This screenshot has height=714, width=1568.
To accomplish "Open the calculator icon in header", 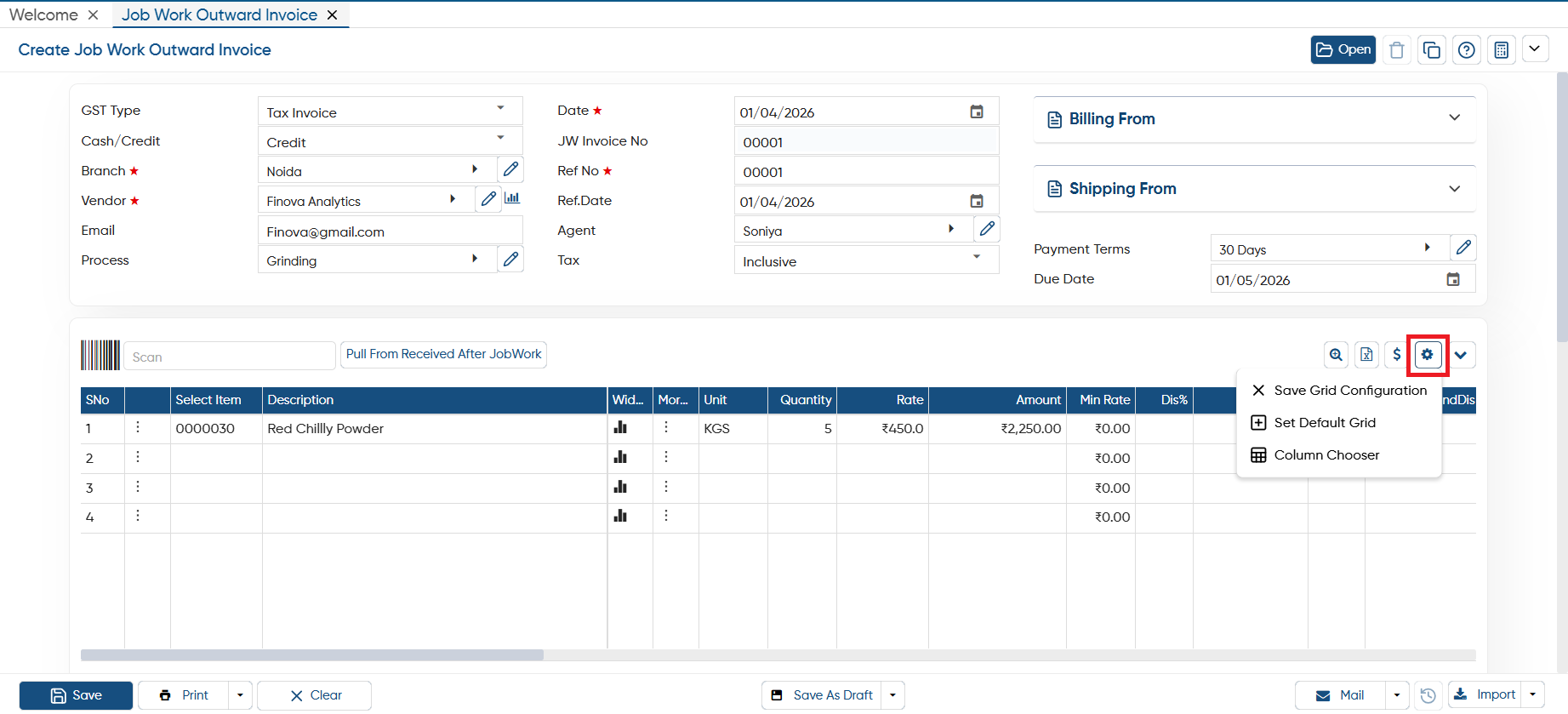I will [1502, 50].
